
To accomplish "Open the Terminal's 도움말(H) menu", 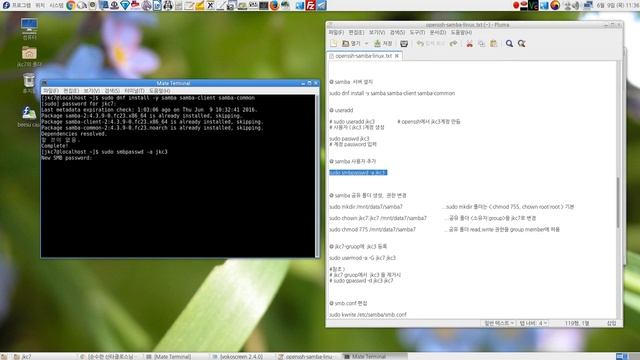I will tap(160, 91).
